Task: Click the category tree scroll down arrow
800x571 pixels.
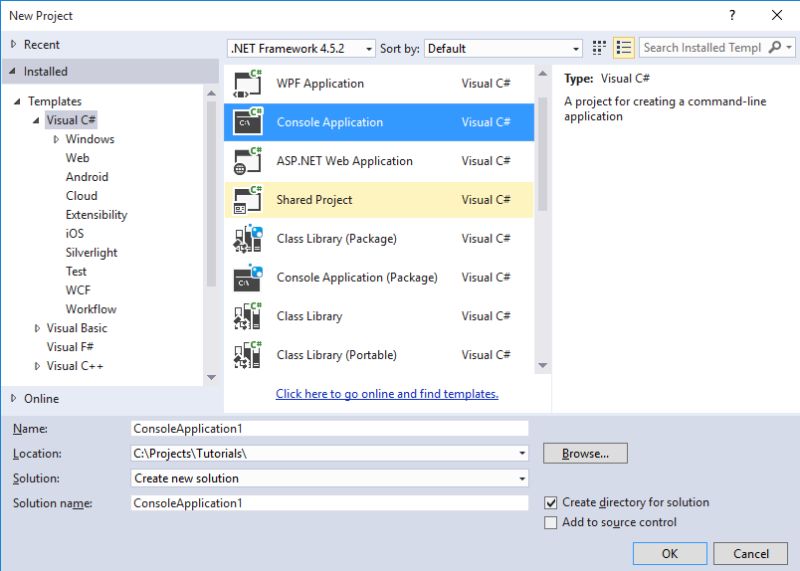Action: click(x=211, y=378)
